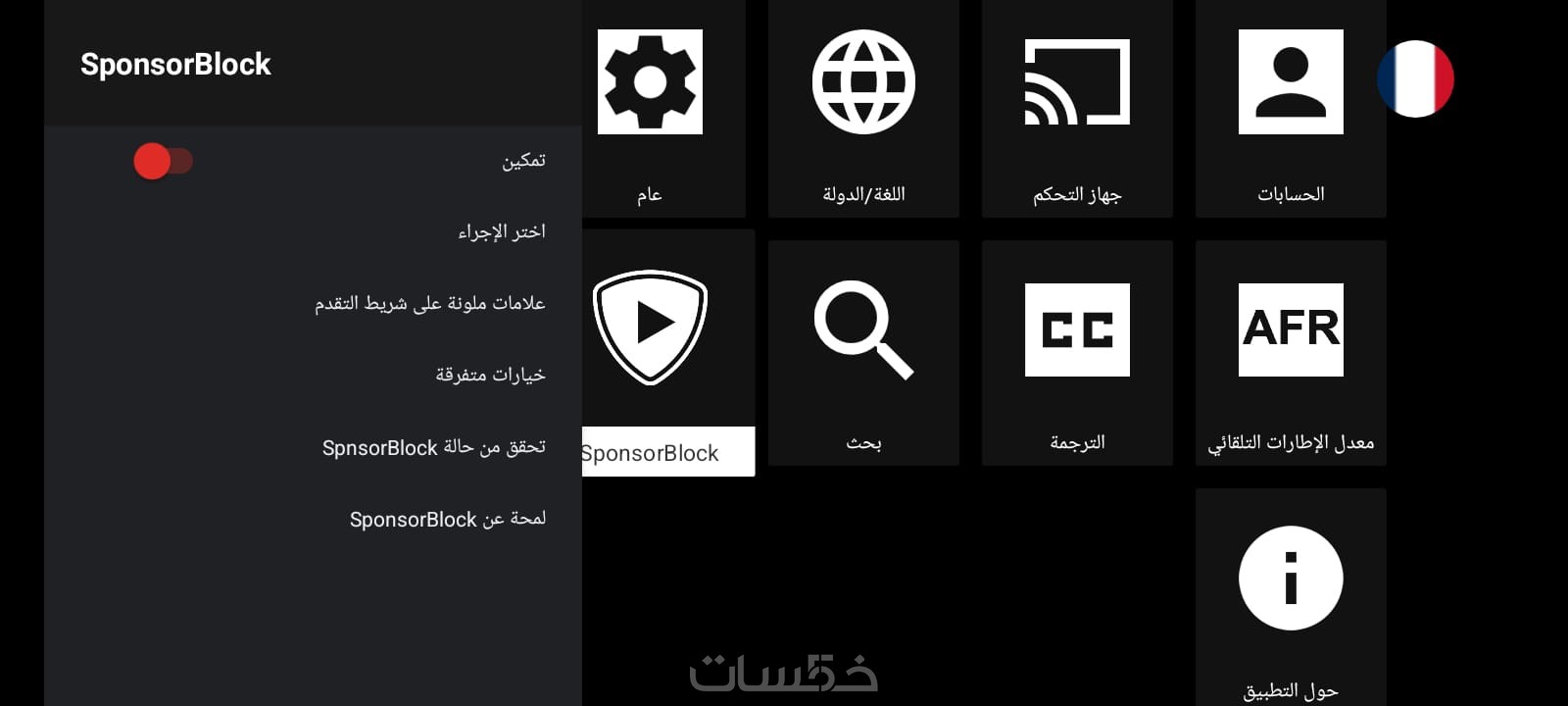
Task: Open the About app info icon
Action: (x=1291, y=578)
